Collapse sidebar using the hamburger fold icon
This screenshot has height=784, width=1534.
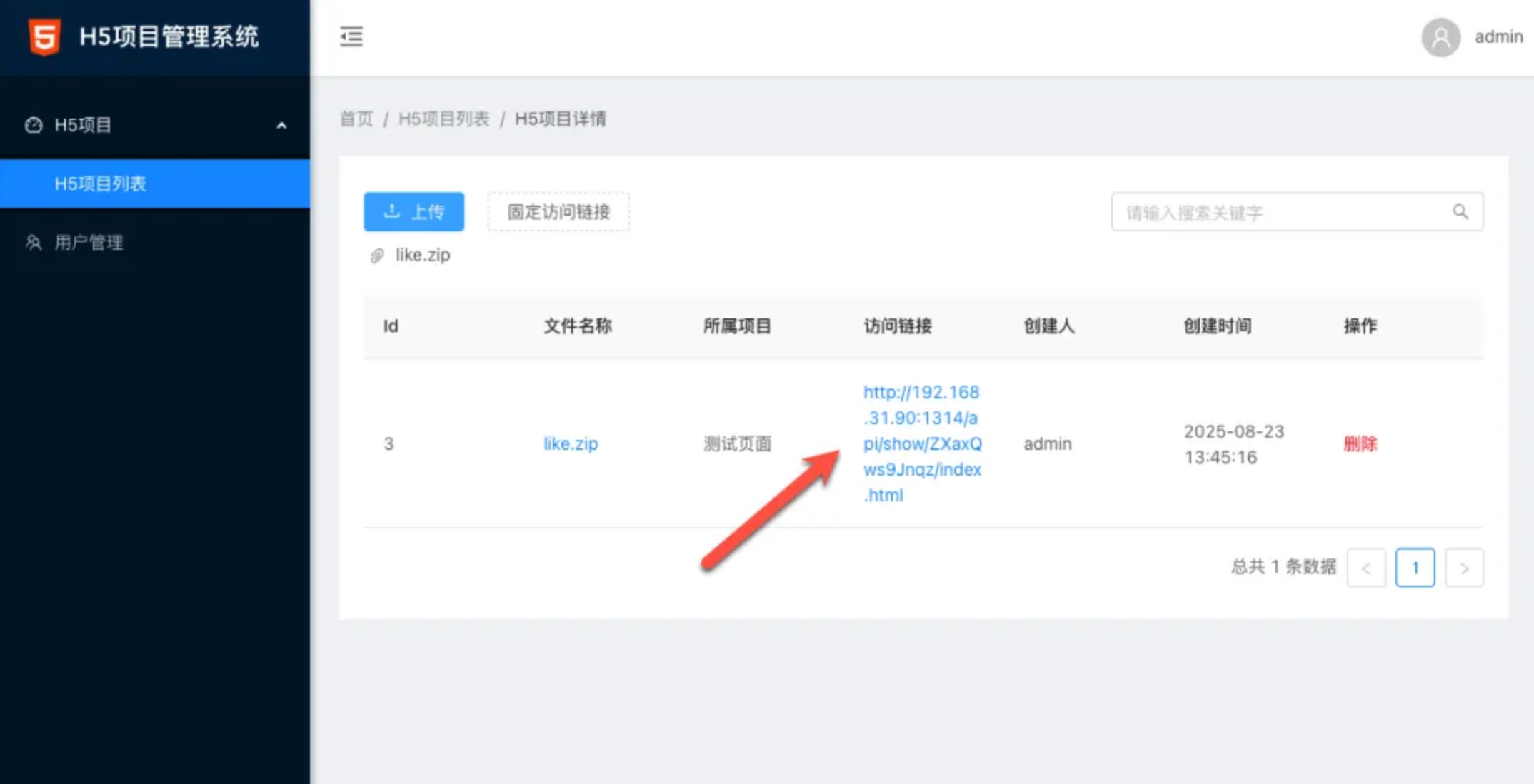tap(351, 36)
